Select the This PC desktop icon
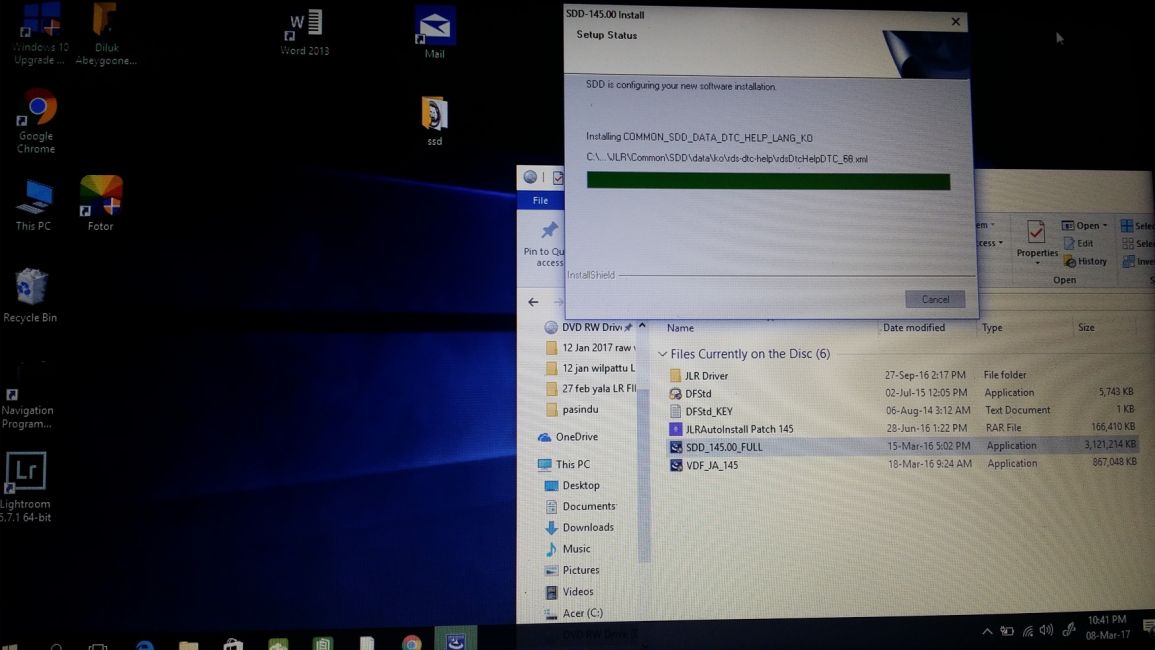The width and height of the screenshot is (1155, 650). tap(34, 205)
